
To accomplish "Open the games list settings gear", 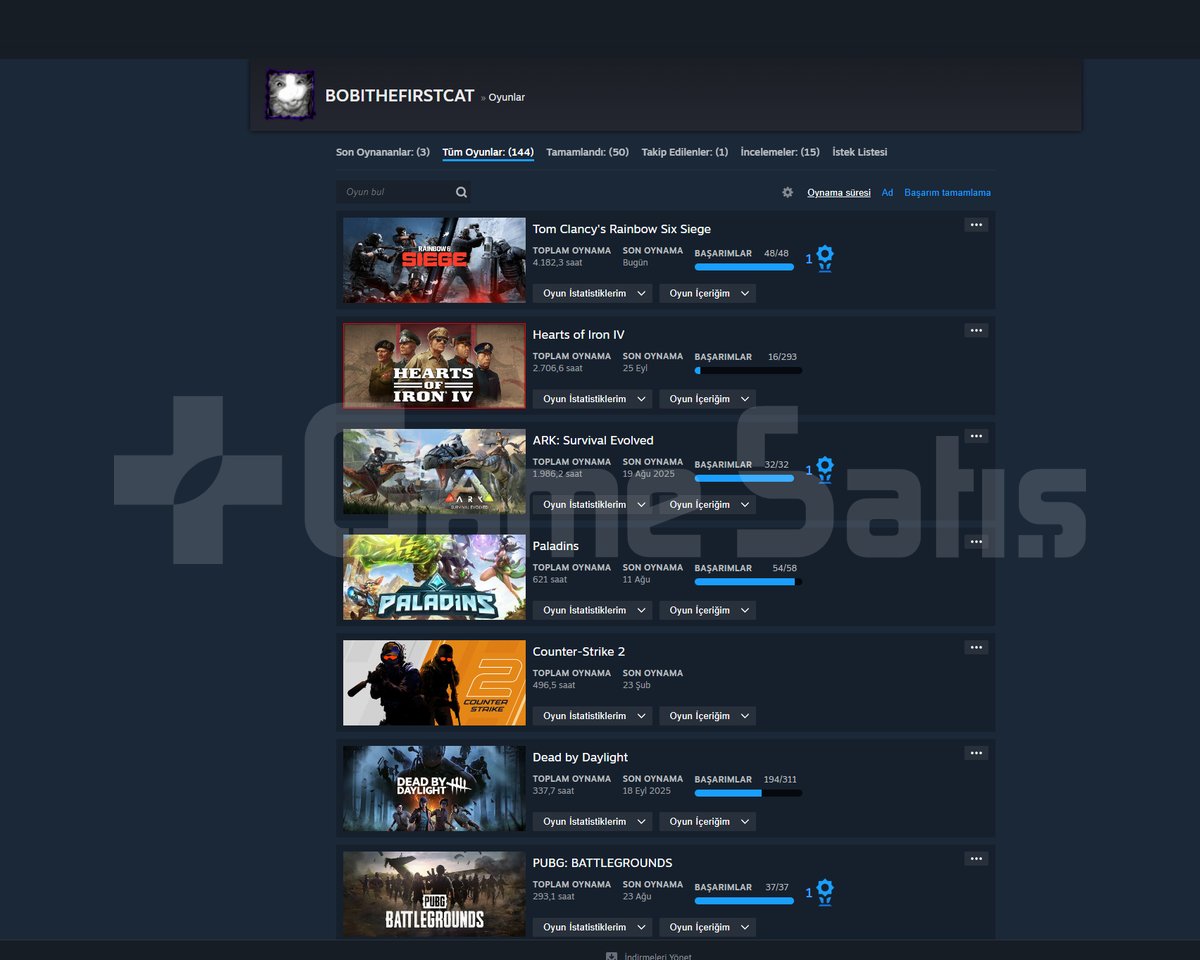I will (x=788, y=192).
